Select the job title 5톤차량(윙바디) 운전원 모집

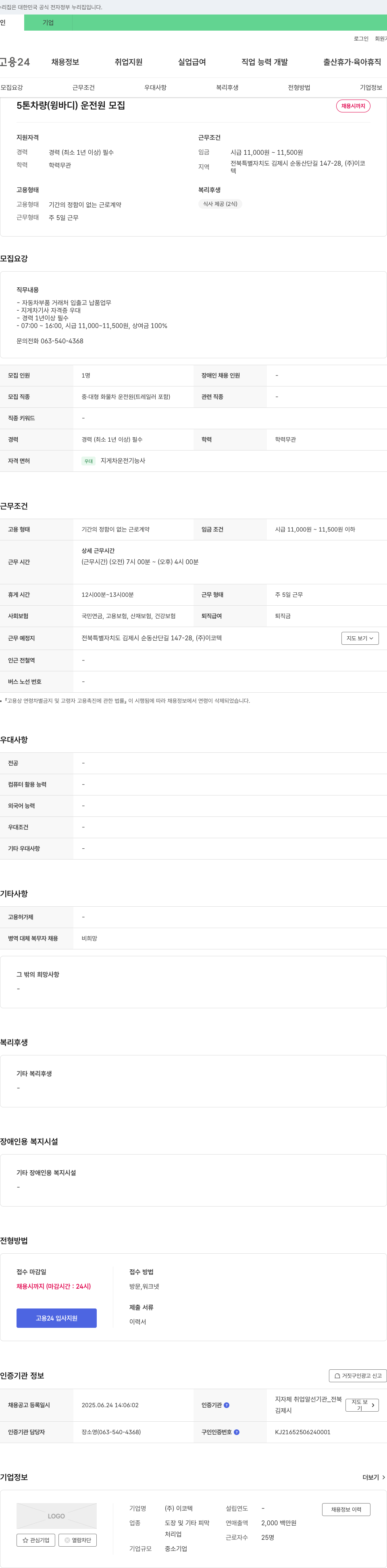[x=71, y=105]
